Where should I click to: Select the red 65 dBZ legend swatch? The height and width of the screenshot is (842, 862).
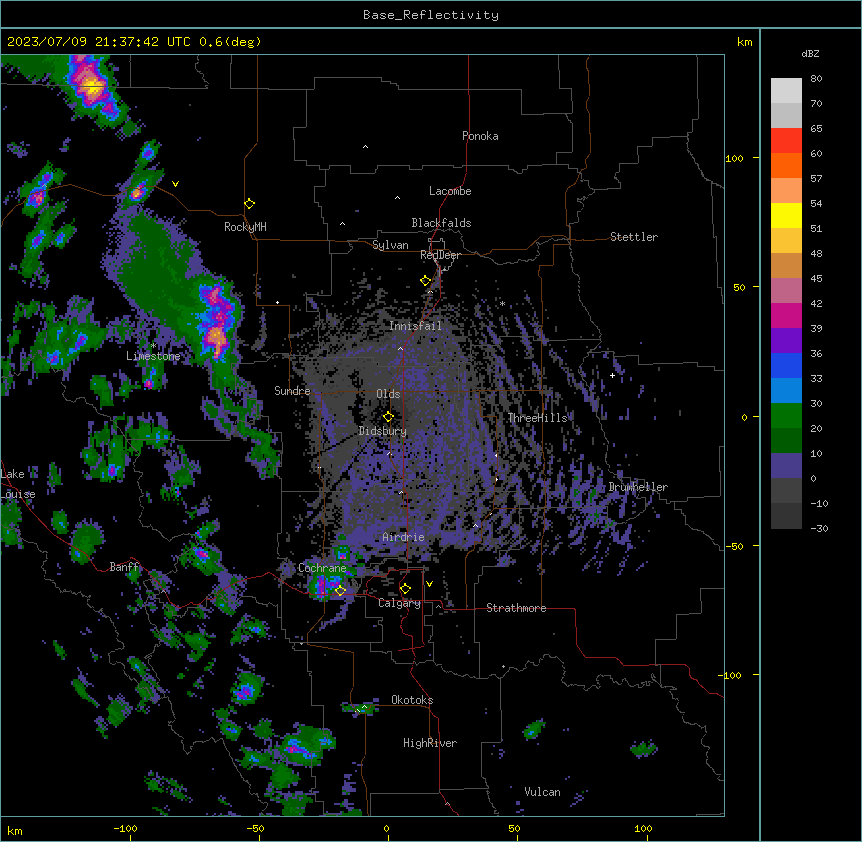tap(786, 140)
